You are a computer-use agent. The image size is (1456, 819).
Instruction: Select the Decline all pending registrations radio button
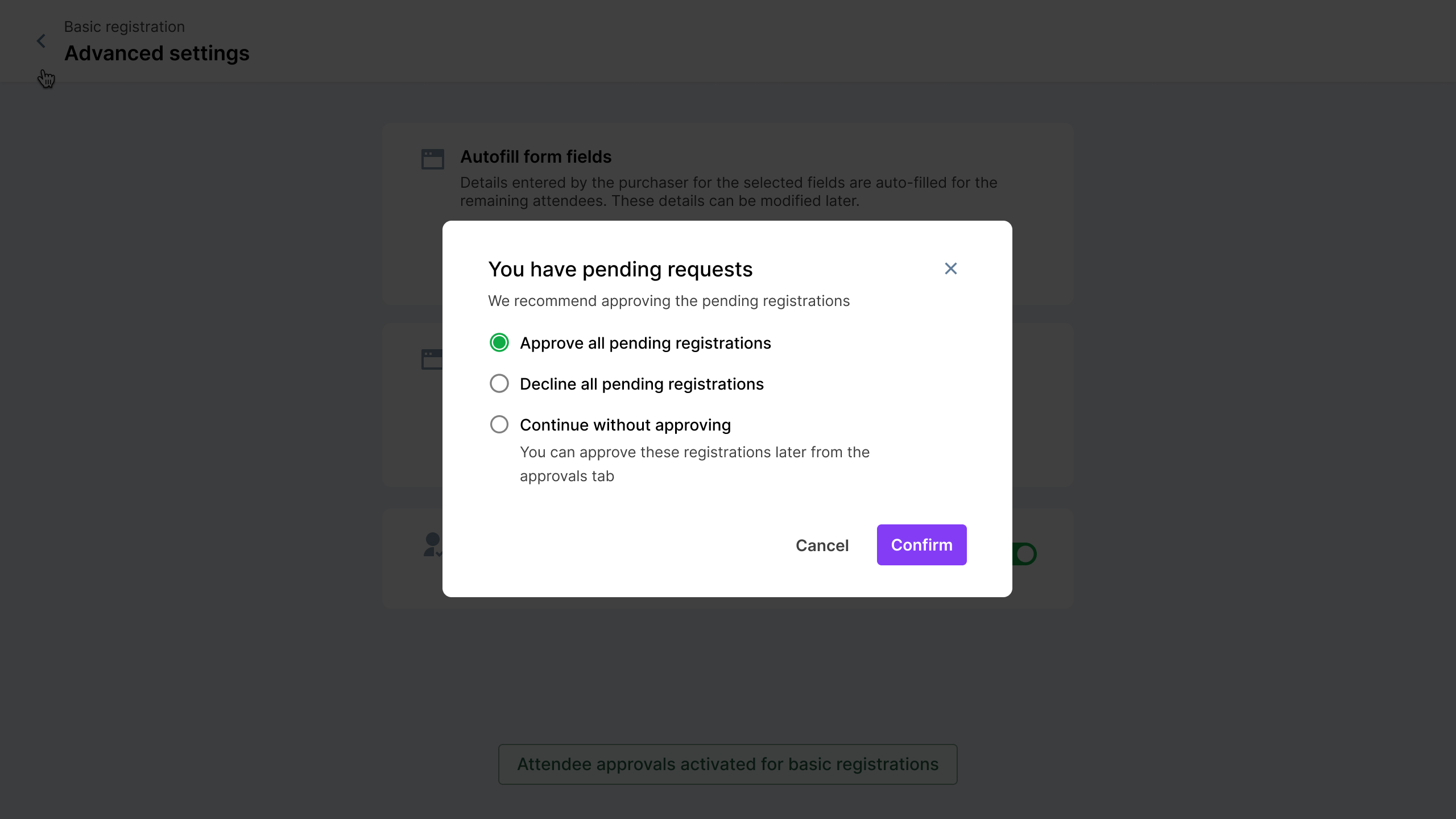(x=499, y=383)
